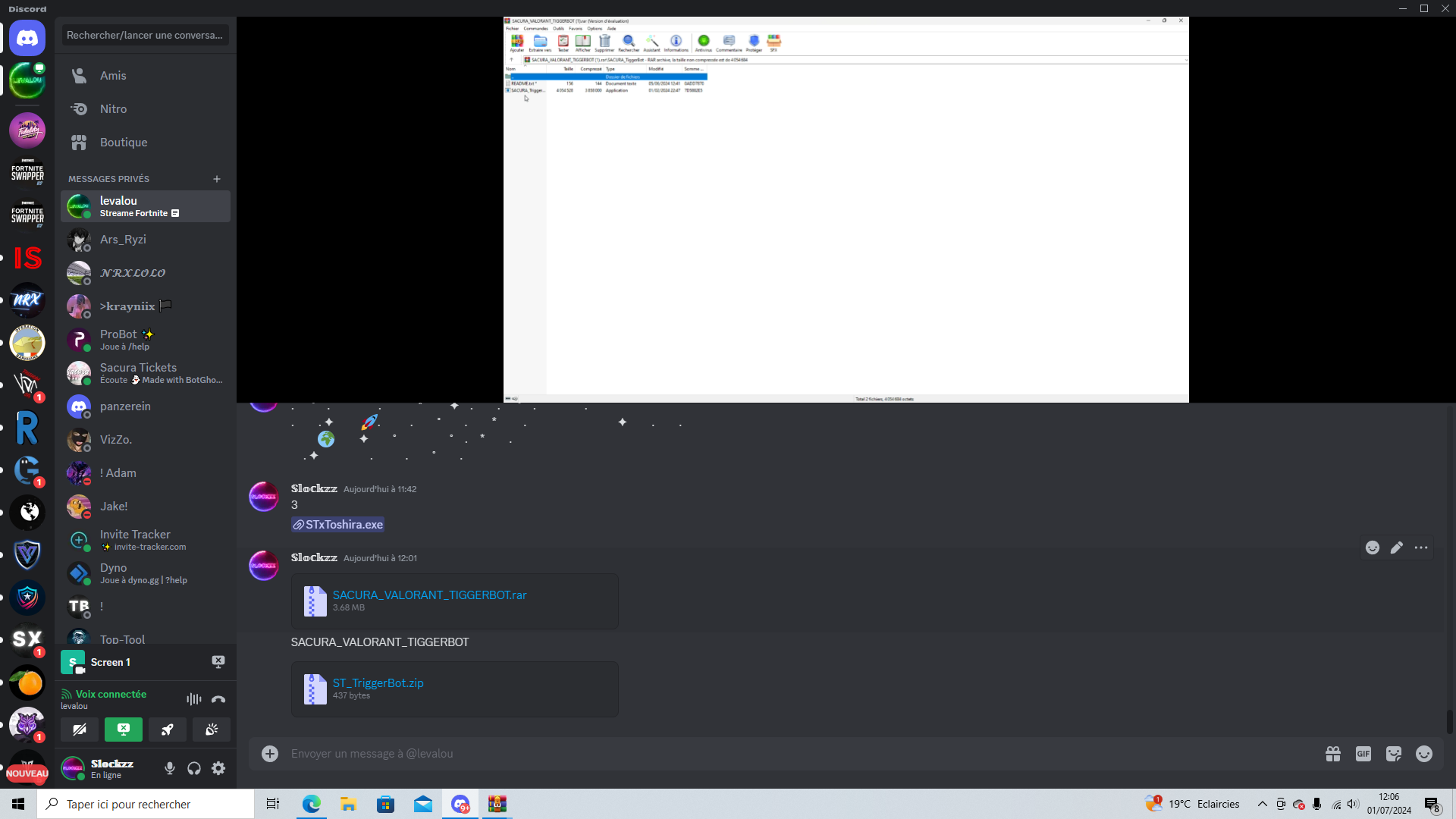Viewport: 1456px width, 819px height.
Task: Open the blue R server icon
Action: click(27, 428)
